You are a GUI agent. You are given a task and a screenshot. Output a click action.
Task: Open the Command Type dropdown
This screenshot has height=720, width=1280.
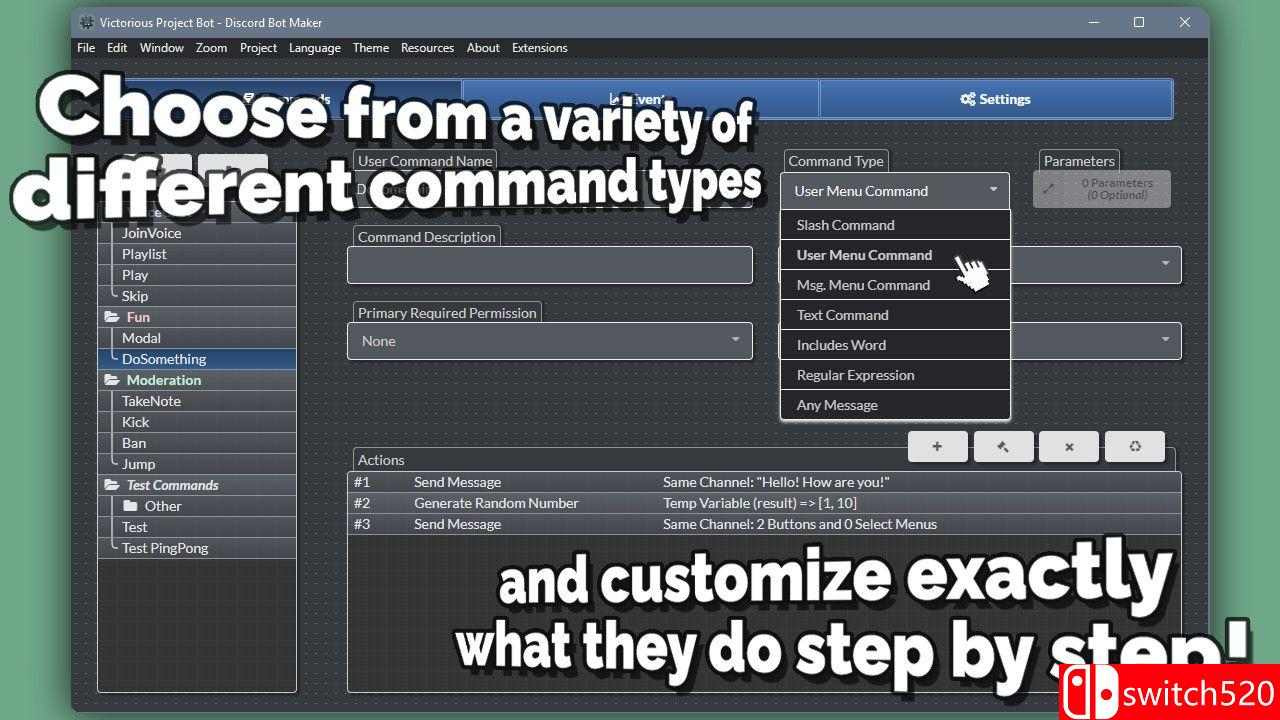pos(894,191)
